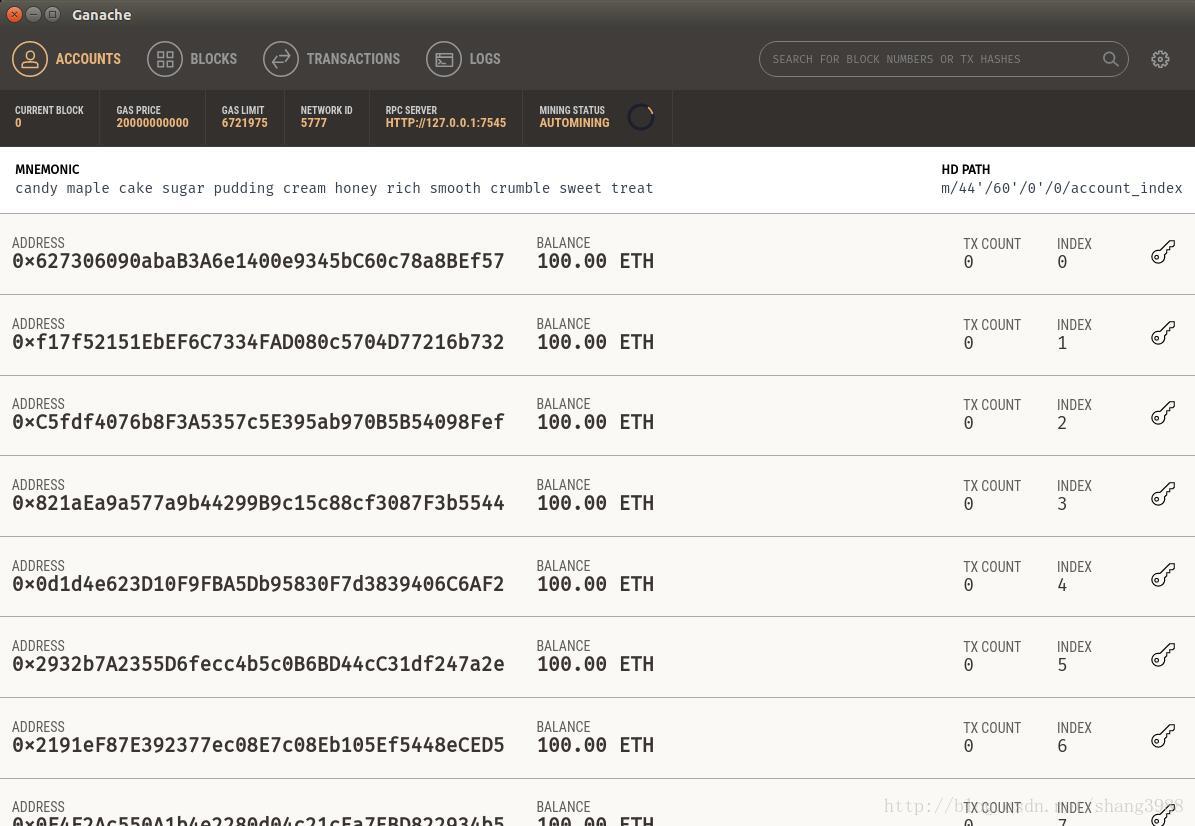1195x826 pixels.
Task: Click the 100.00 ETH balance of index 0
Action: coord(595,261)
